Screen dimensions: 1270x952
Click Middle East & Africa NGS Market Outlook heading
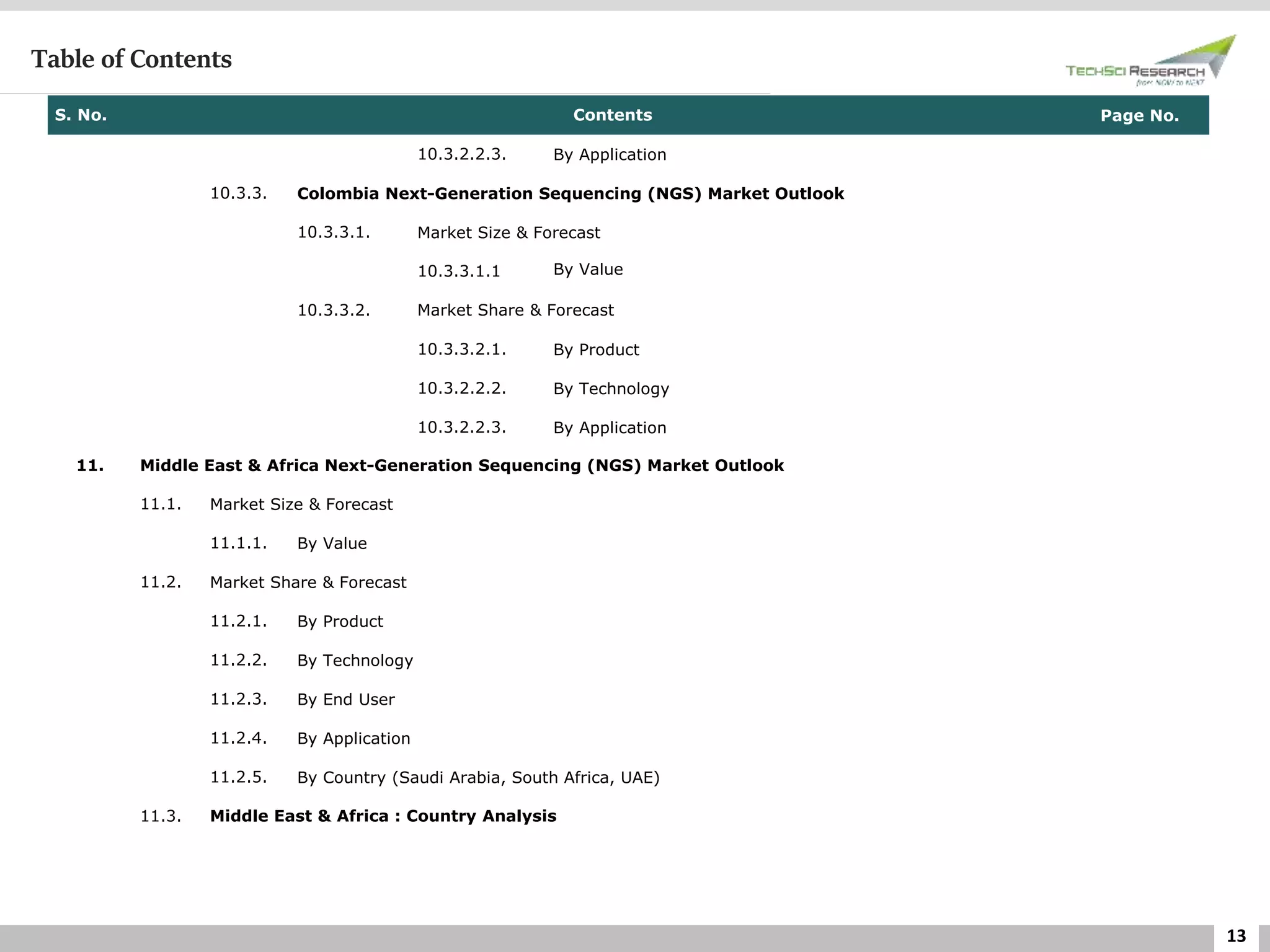[x=461, y=466]
